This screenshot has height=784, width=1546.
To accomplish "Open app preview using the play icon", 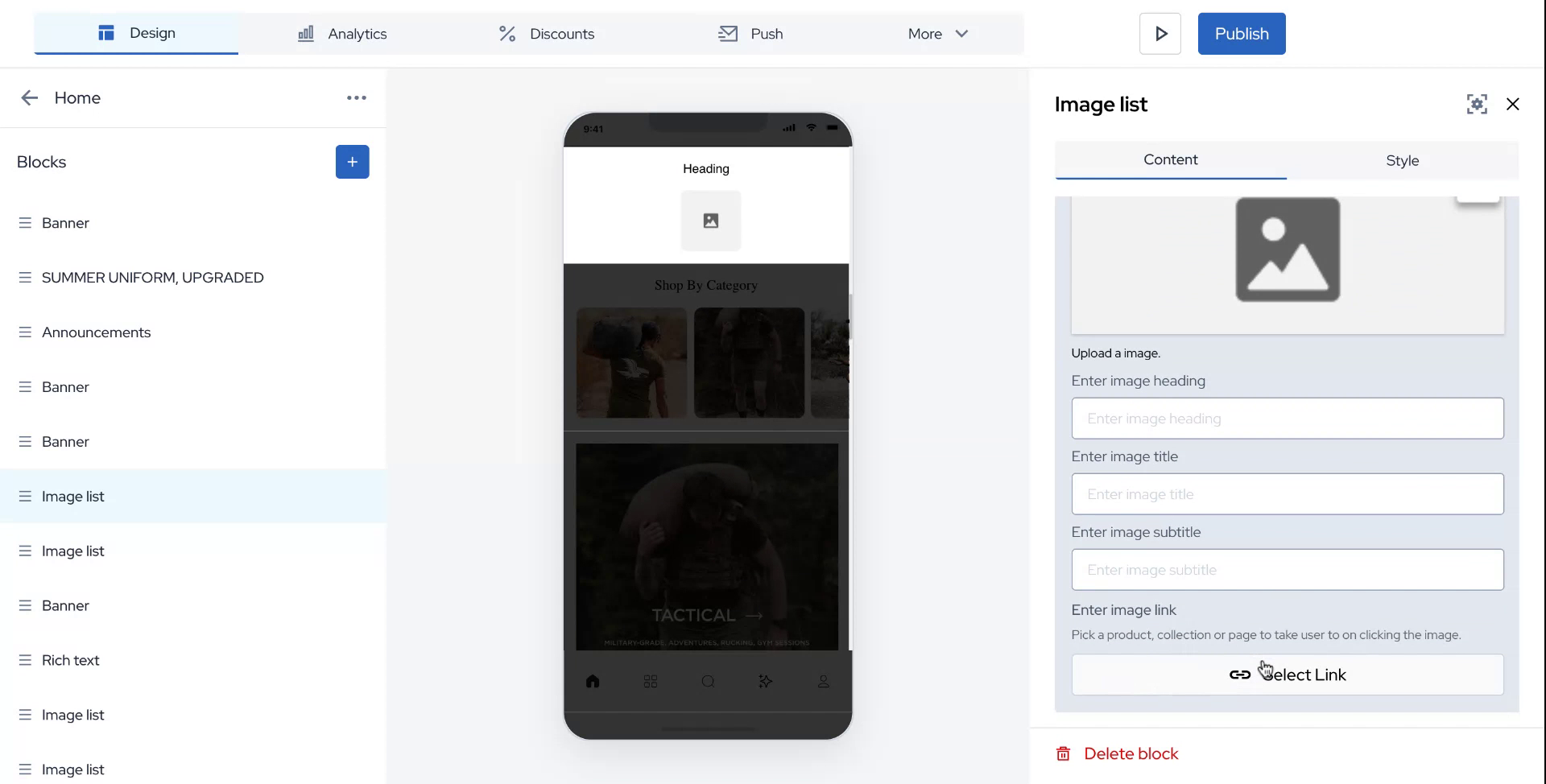I will coord(1159,33).
